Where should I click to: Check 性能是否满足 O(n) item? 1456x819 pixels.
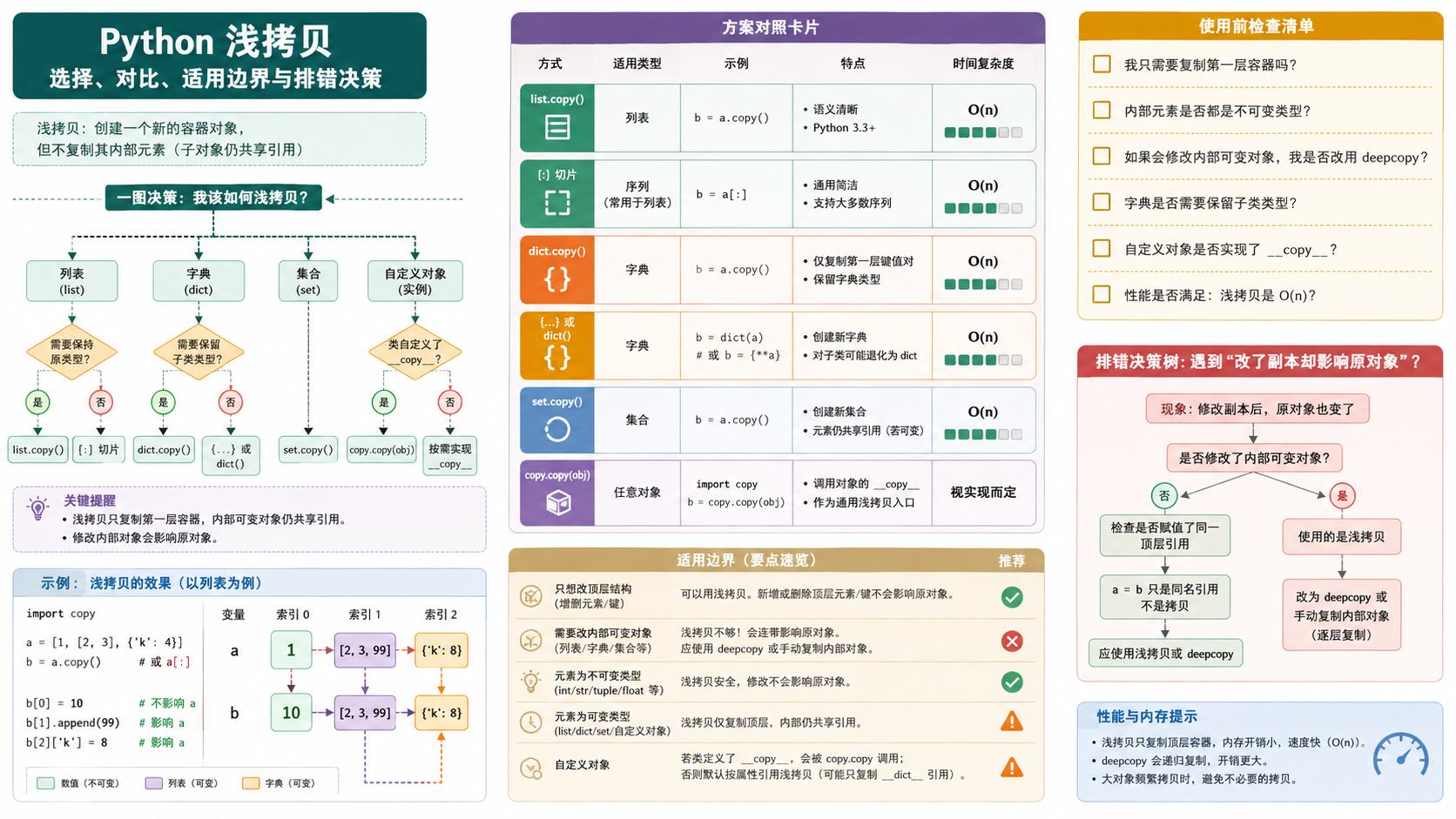[1102, 295]
